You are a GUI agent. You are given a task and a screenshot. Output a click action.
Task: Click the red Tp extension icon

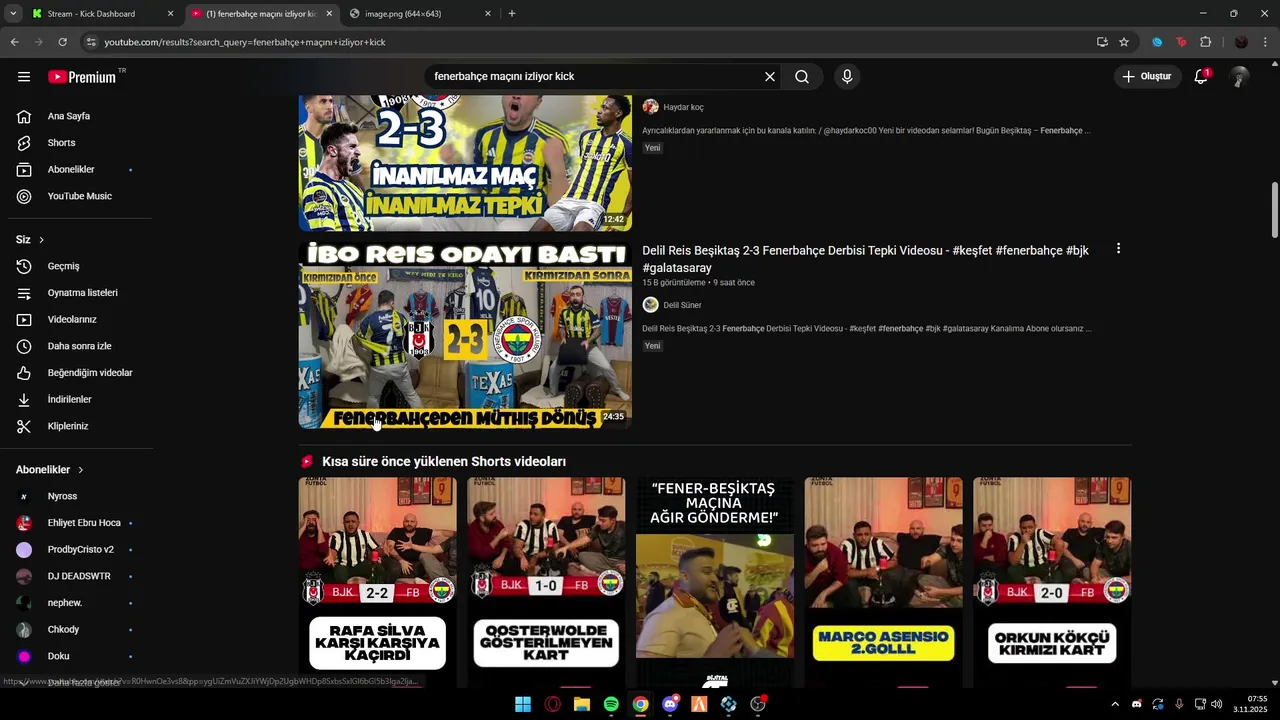pyautogui.click(x=1181, y=42)
